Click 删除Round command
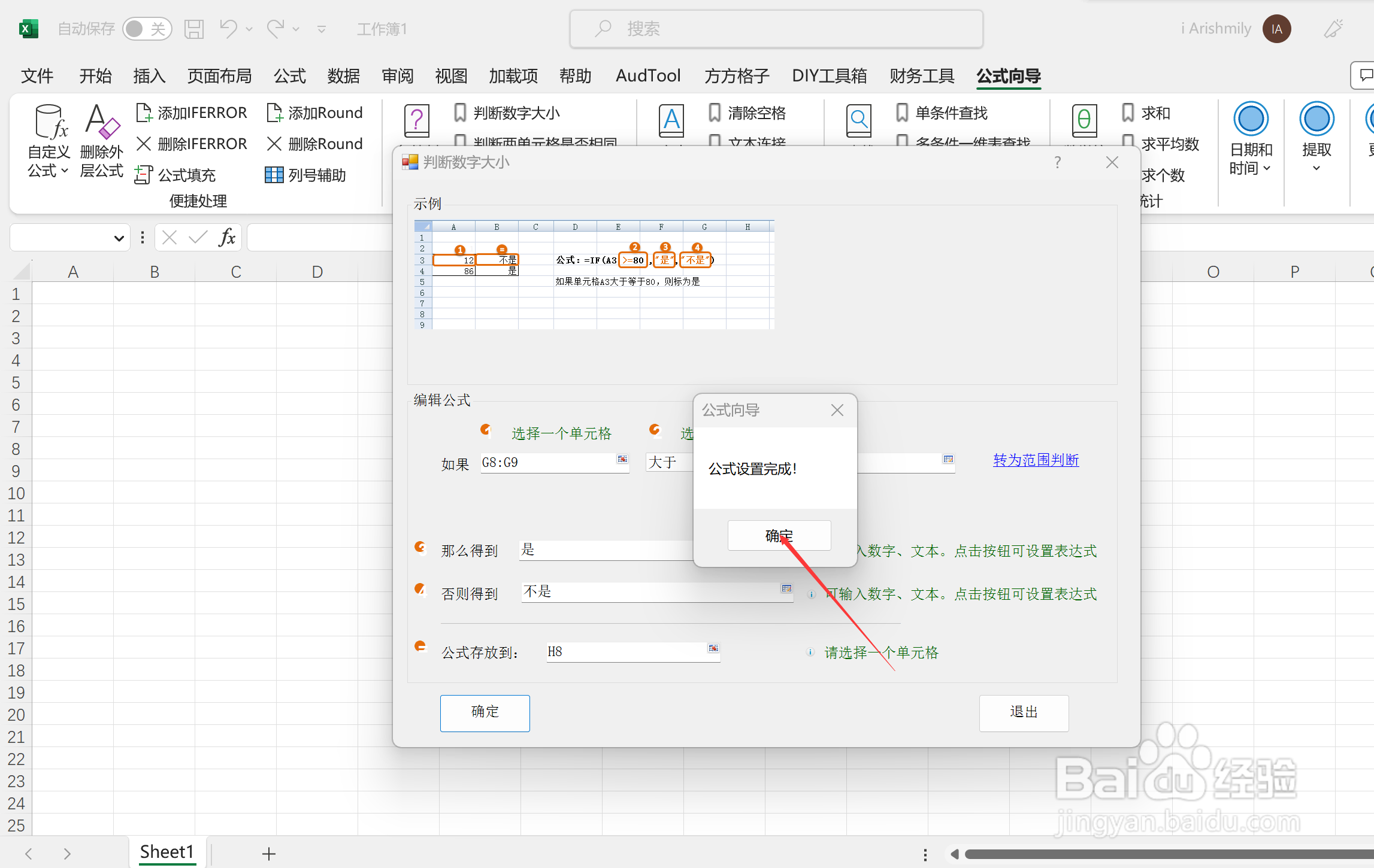The image size is (1374, 868). (x=315, y=144)
